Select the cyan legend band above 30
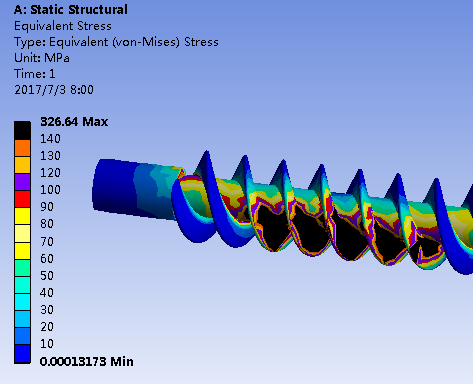 point(22,302)
